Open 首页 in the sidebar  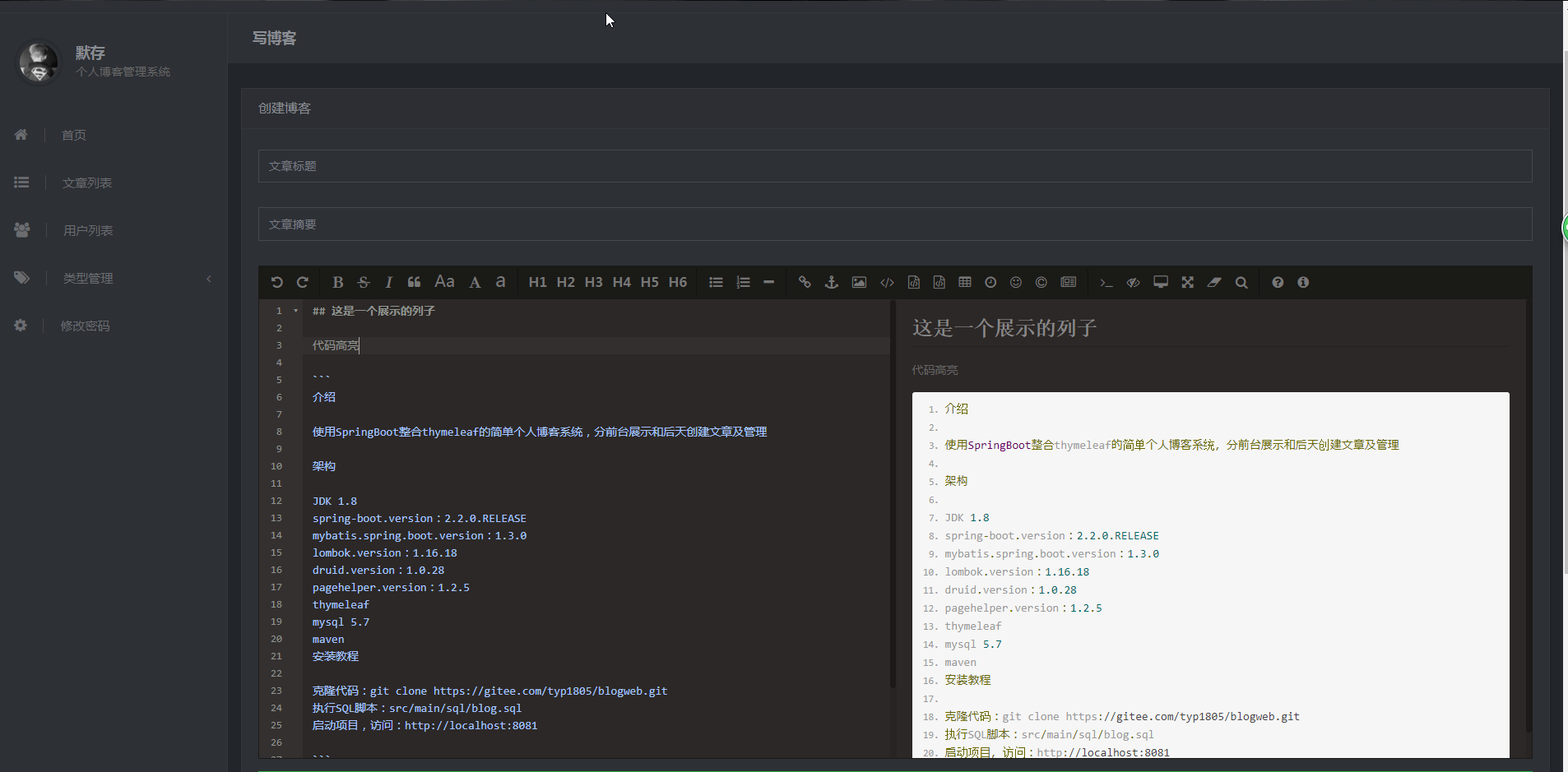74,135
